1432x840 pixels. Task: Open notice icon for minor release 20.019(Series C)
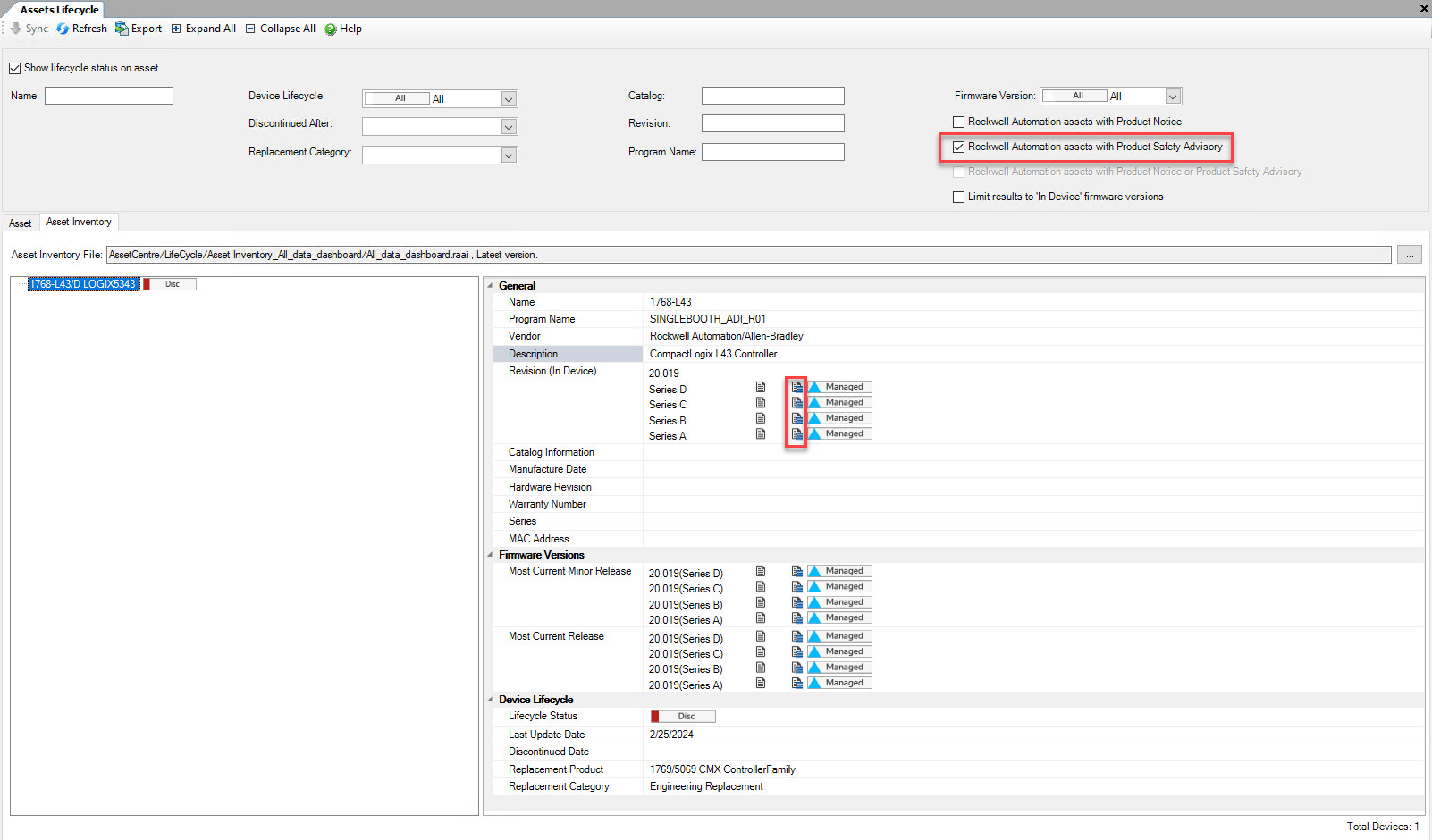761,587
